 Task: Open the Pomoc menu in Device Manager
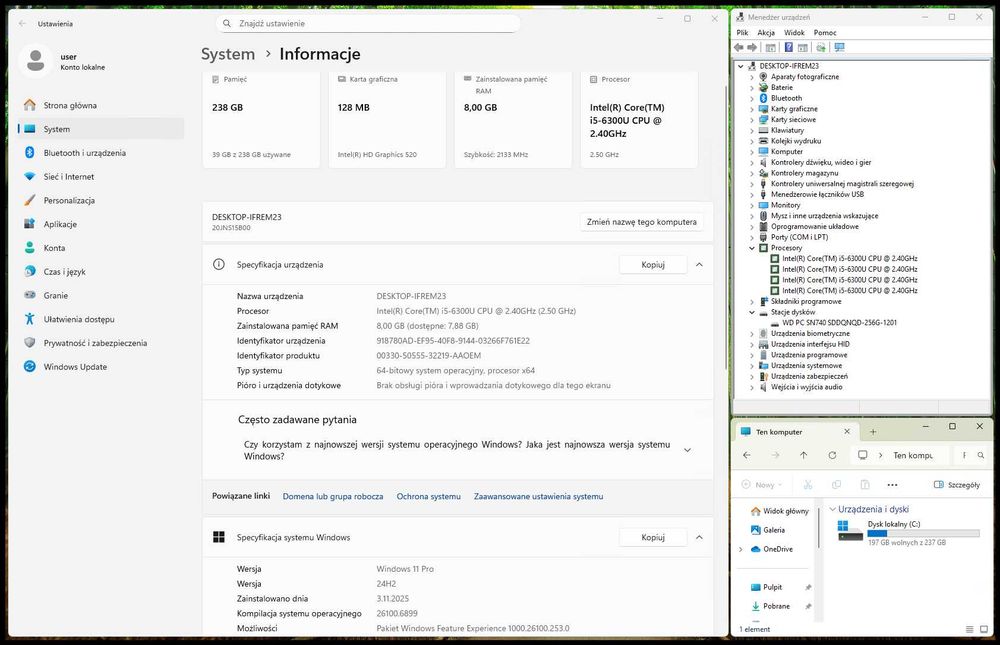pos(825,33)
